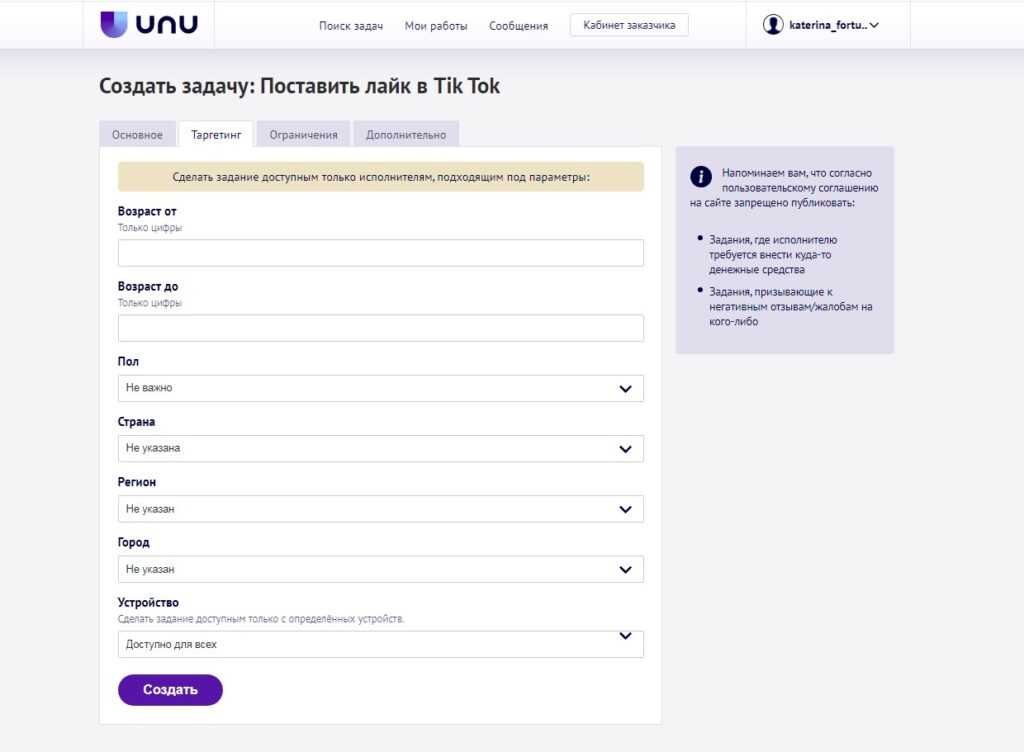Open the Ограничения tab
1024x752 pixels.
tap(304, 134)
